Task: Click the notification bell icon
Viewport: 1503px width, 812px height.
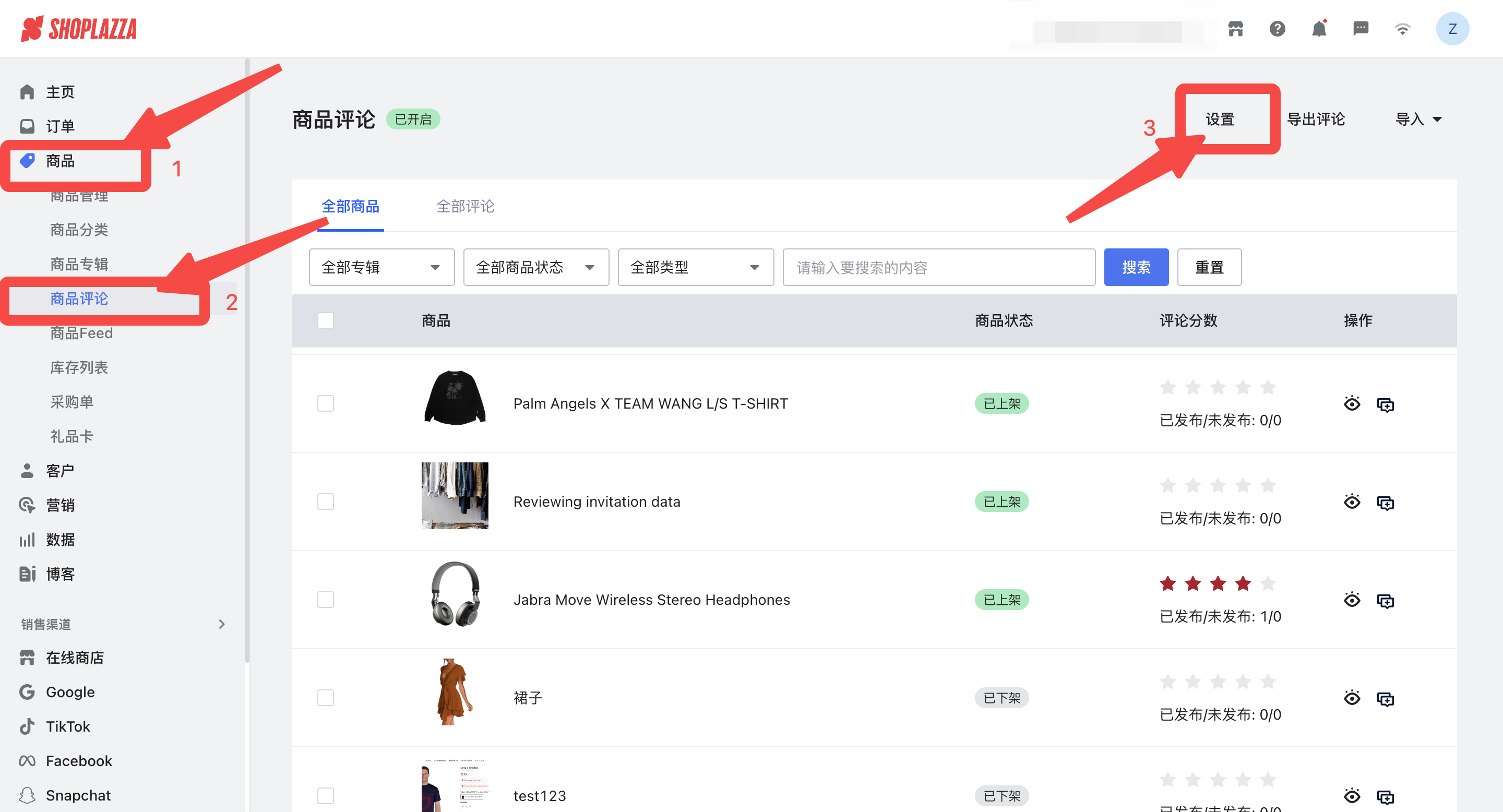Action: pyautogui.click(x=1319, y=29)
